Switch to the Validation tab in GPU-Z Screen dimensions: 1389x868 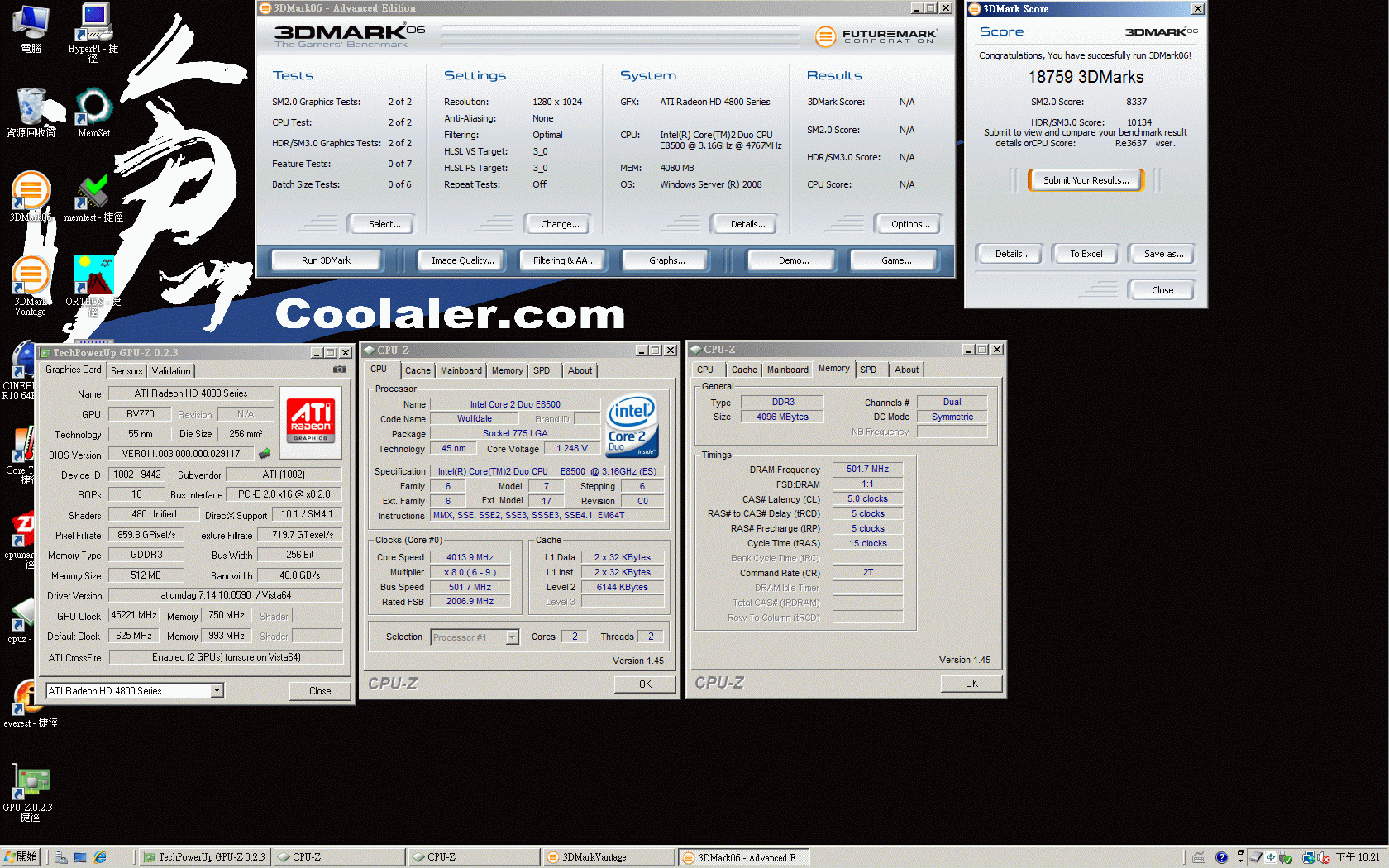171,371
